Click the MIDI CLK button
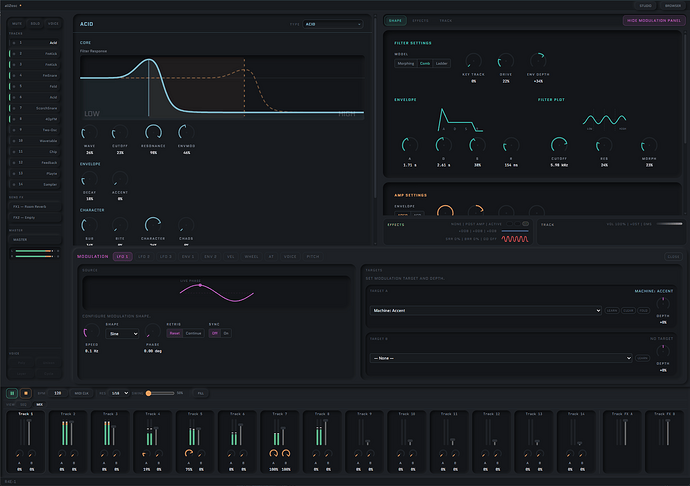This screenshot has height=486, width=690. click(x=81, y=393)
